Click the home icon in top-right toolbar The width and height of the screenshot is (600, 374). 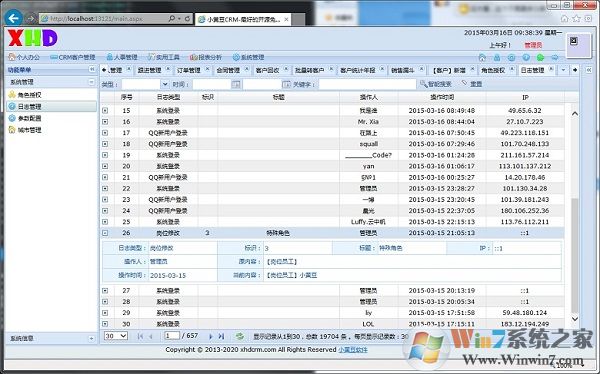(482, 57)
